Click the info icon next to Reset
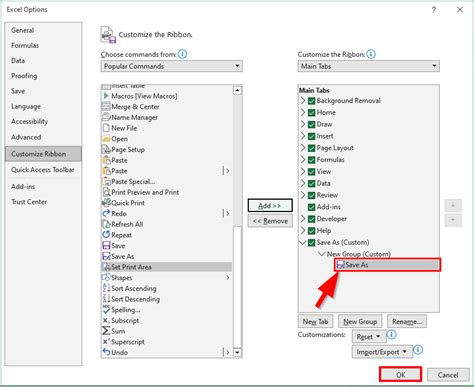 (392, 334)
